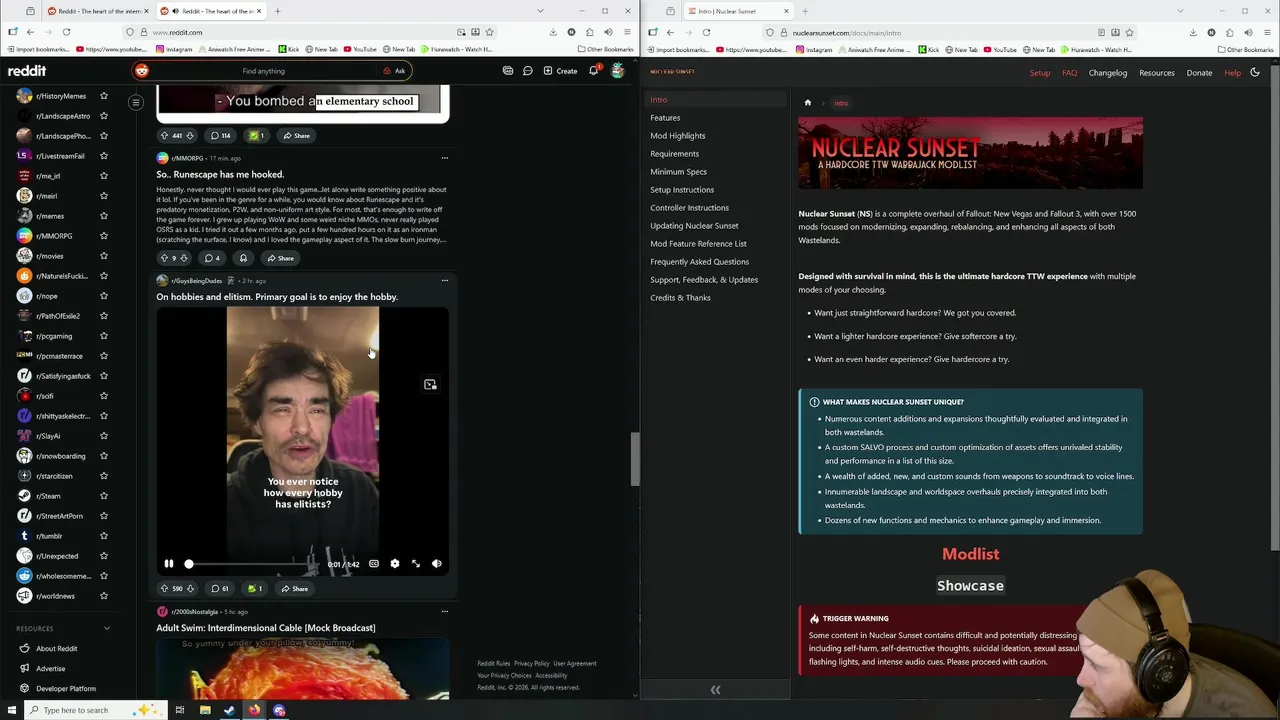
Task: Reload the Nuclear Sunset page
Action: pos(706,32)
